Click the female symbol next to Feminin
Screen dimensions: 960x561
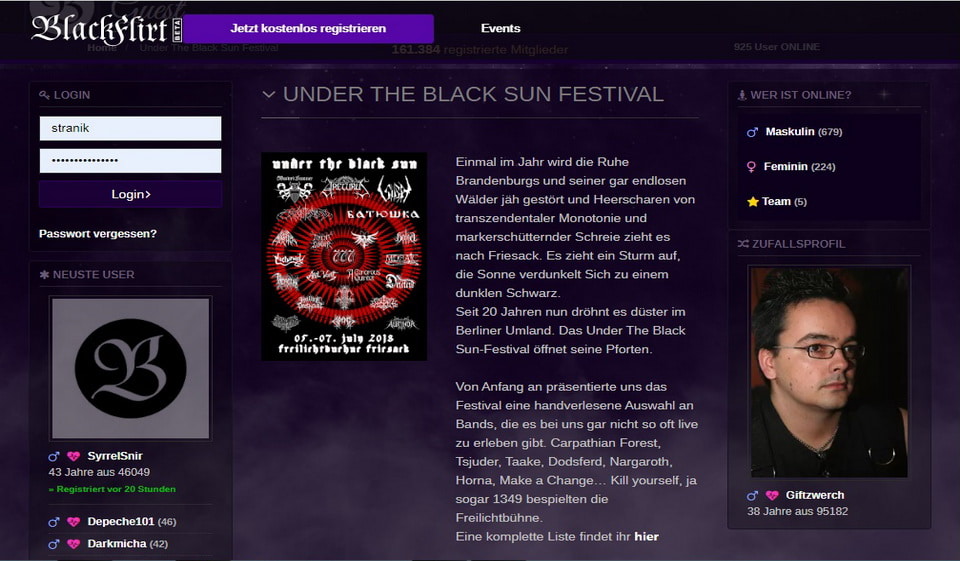tap(751, 167)
